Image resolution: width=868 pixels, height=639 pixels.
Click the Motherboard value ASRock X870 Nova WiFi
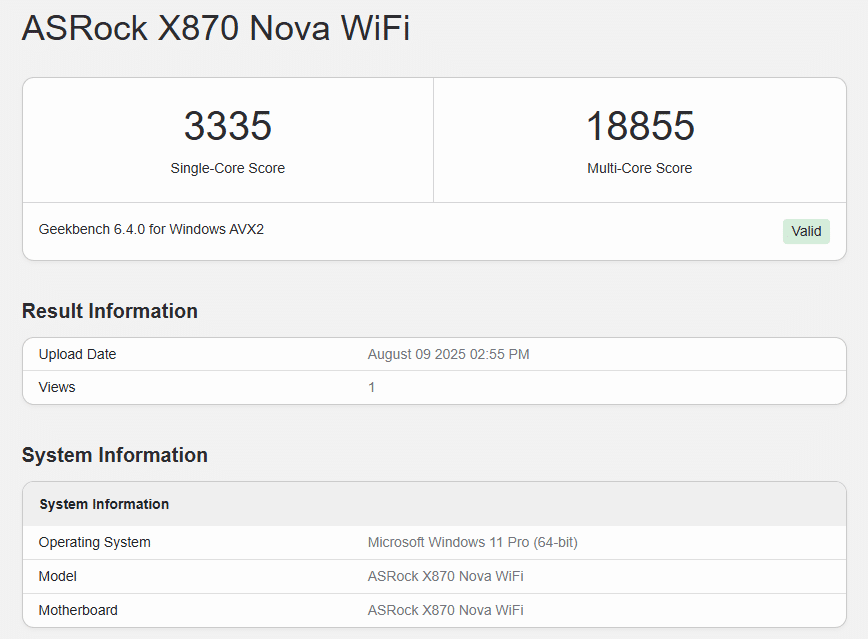(446, 610)
